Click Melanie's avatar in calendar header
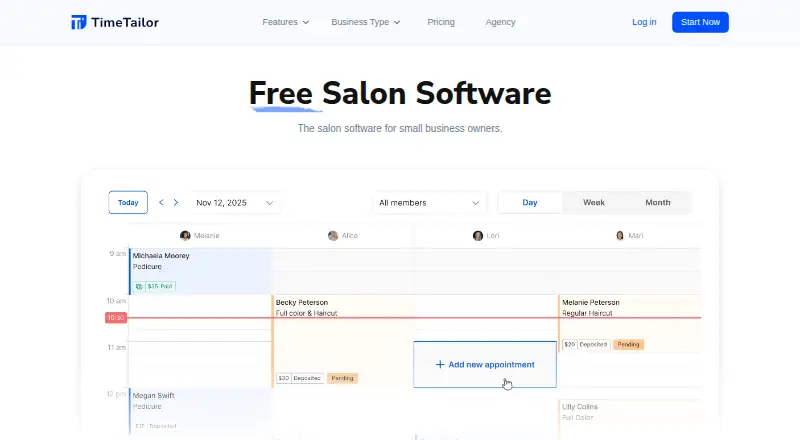 tap(185, 235)
